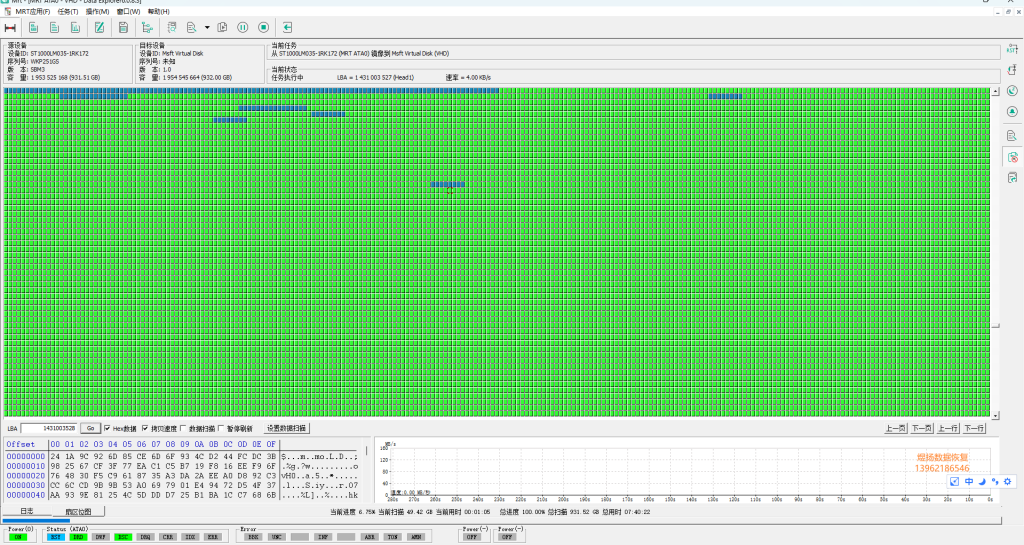Image resolution: width=1024 pixels, height=545 pixels.
Task: Click the copy-play document toolbar icon
Action: (222, 27)
